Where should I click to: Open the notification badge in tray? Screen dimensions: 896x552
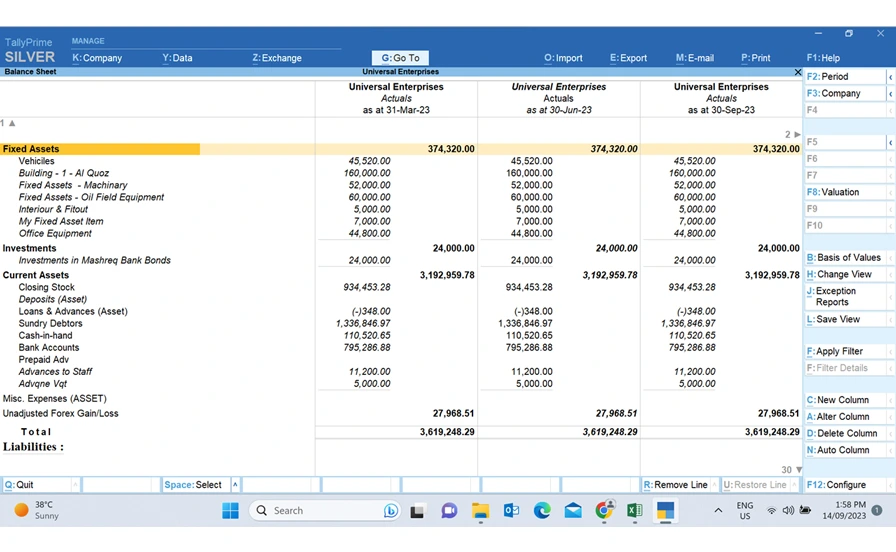877,510
